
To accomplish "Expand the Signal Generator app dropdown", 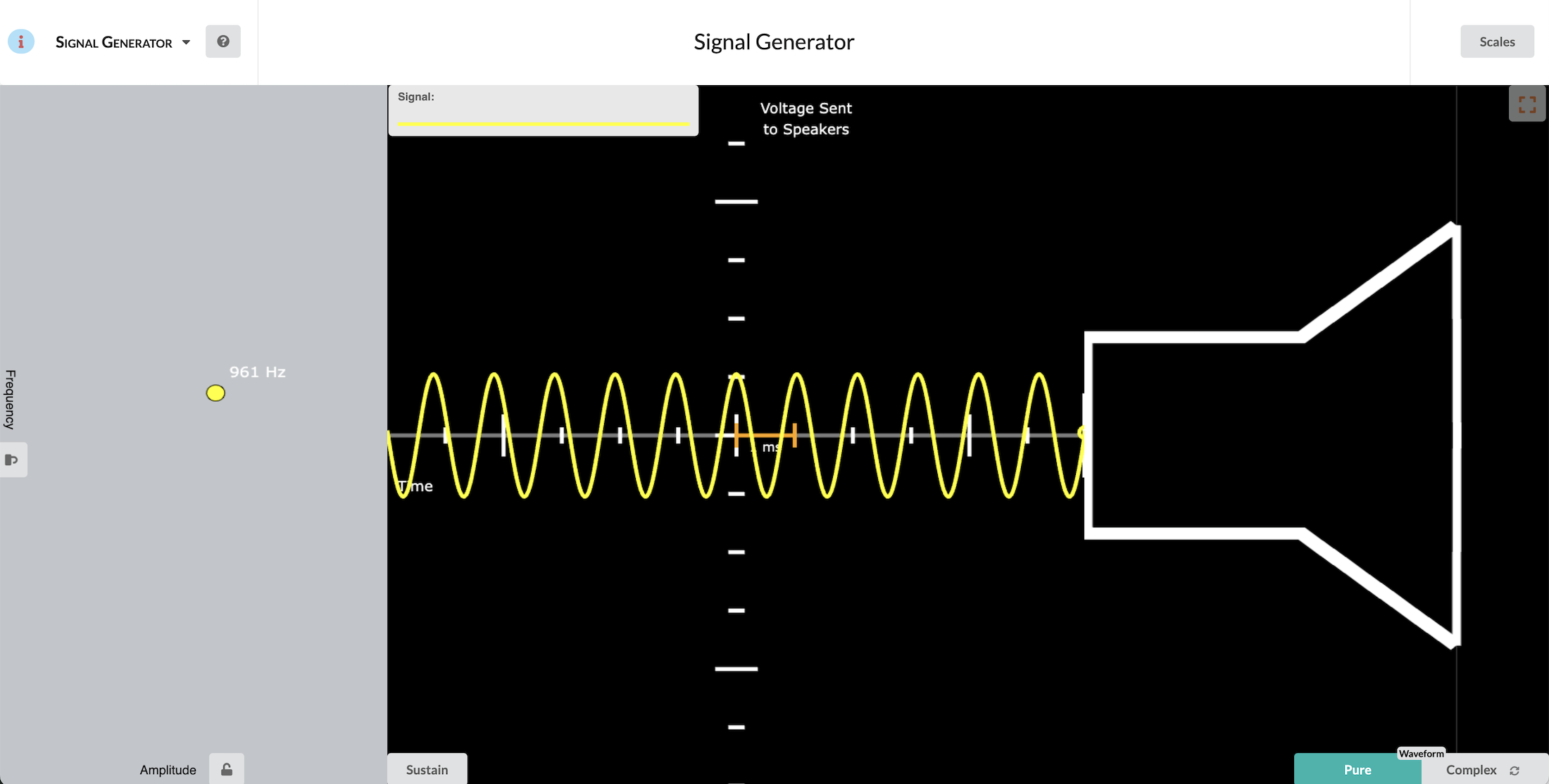I will [186, 41].
